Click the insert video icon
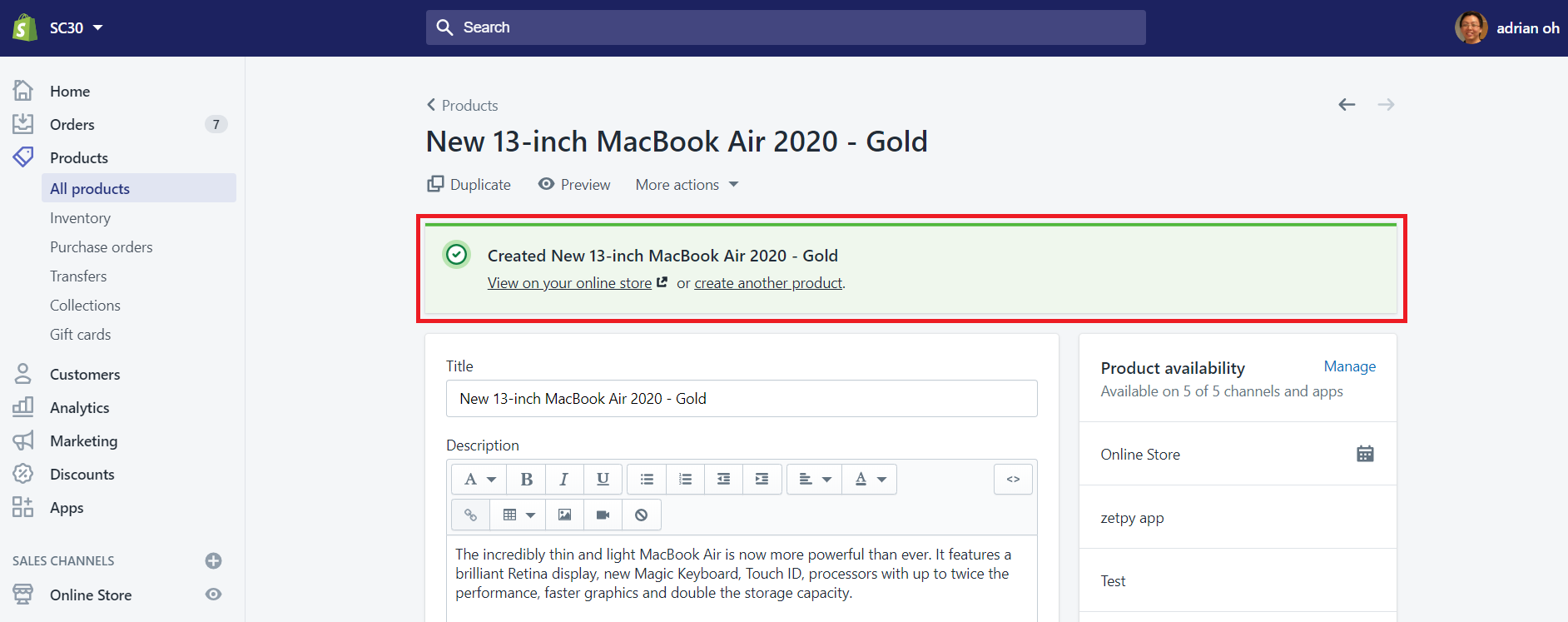This screenshot has width=1568, height=622. (603, 515)
